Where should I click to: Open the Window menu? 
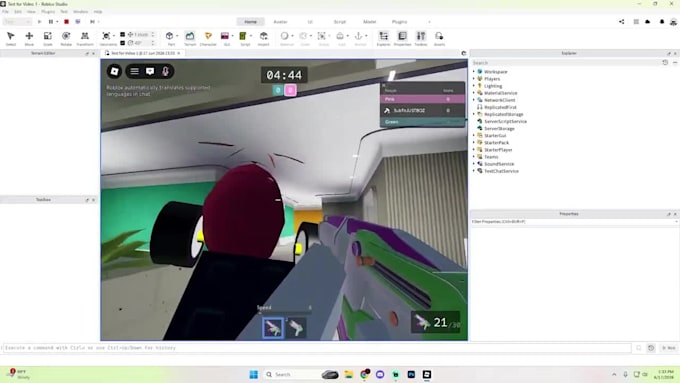80,12
